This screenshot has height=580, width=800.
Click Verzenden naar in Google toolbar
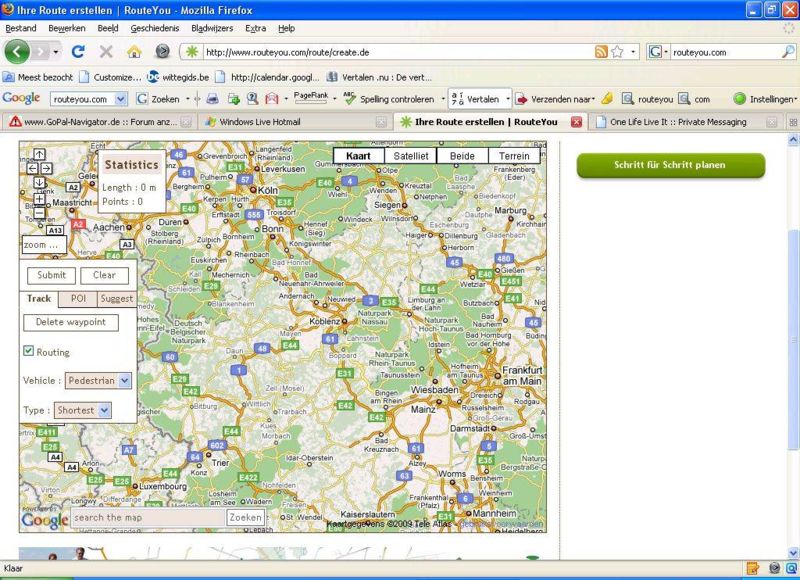click(x=555, y=99)
